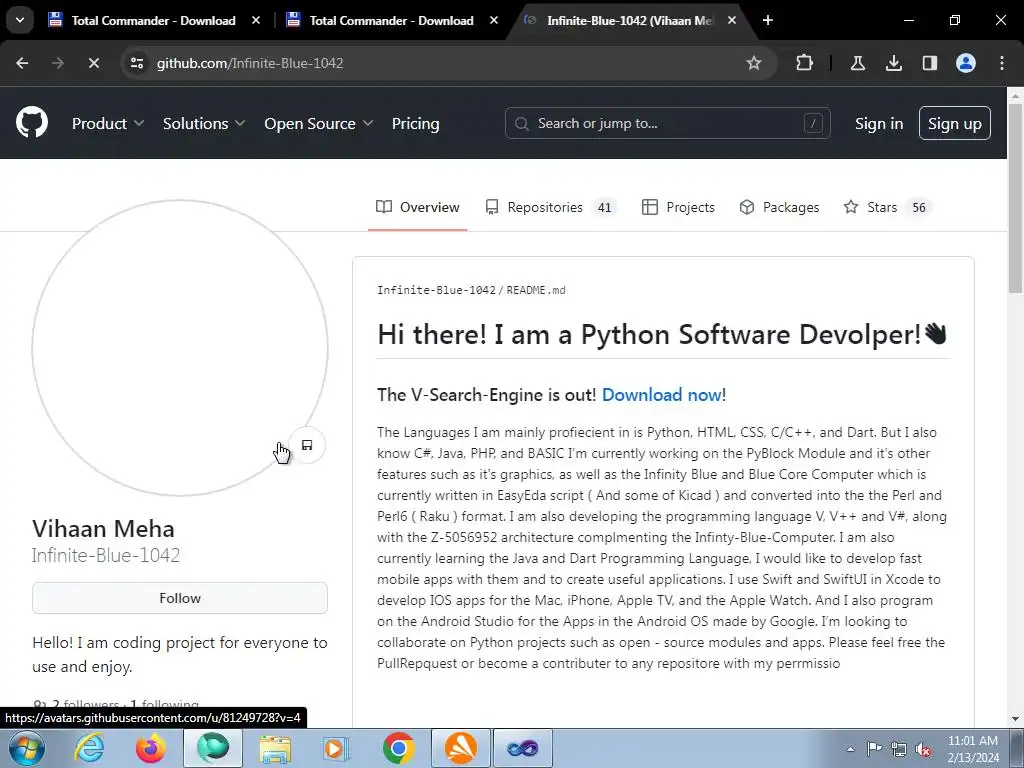Open the media player taskbar icon
This screenshot has height=768, width=1024.
(x=337, y=748)
